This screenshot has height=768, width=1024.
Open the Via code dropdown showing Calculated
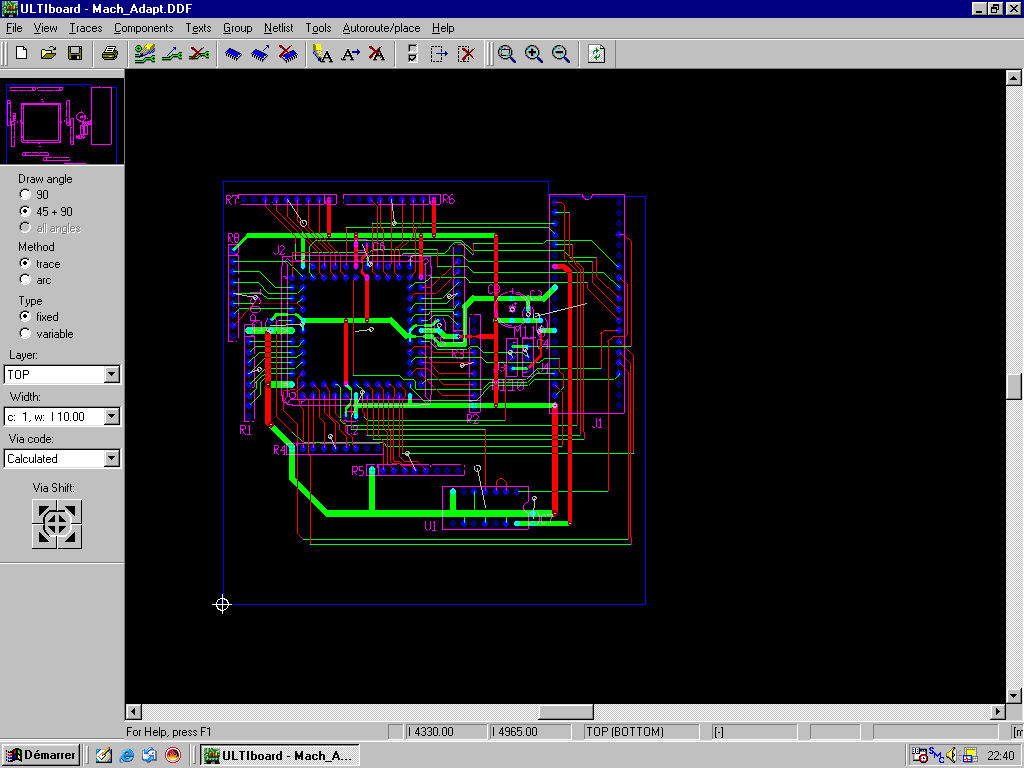pyautogui.click(x=111, y=459)
